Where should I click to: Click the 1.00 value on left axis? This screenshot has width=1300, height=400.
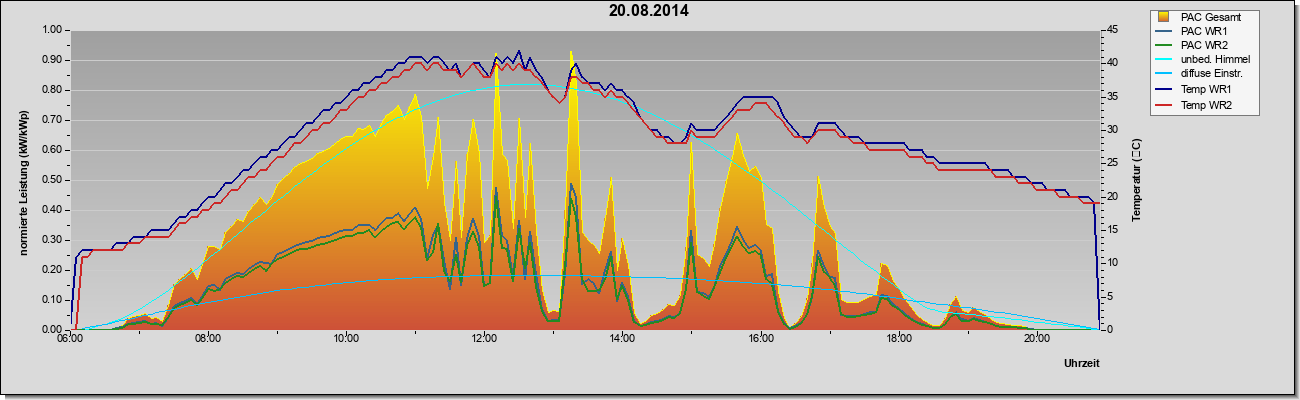52,30
